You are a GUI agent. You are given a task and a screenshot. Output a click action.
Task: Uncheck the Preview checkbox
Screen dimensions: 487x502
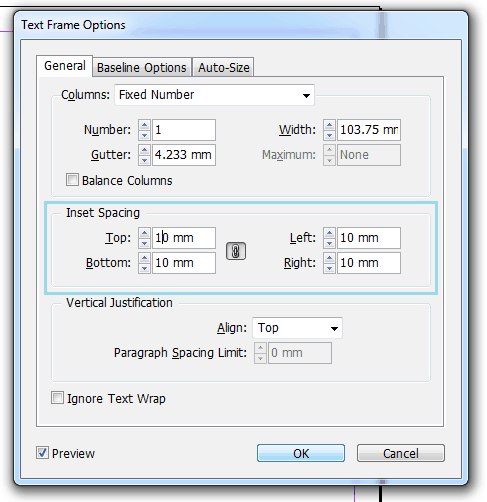pyautogui.click(x=42, y=453)
